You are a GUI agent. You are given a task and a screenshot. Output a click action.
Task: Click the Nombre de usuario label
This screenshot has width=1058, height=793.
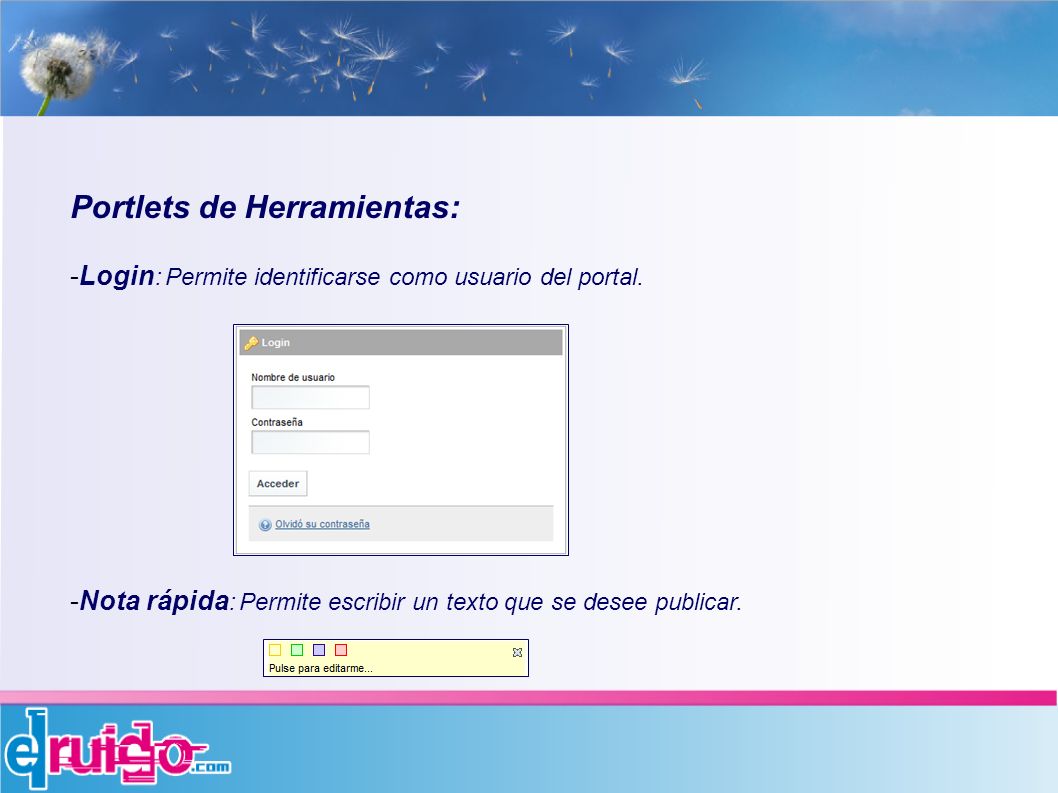293,377
